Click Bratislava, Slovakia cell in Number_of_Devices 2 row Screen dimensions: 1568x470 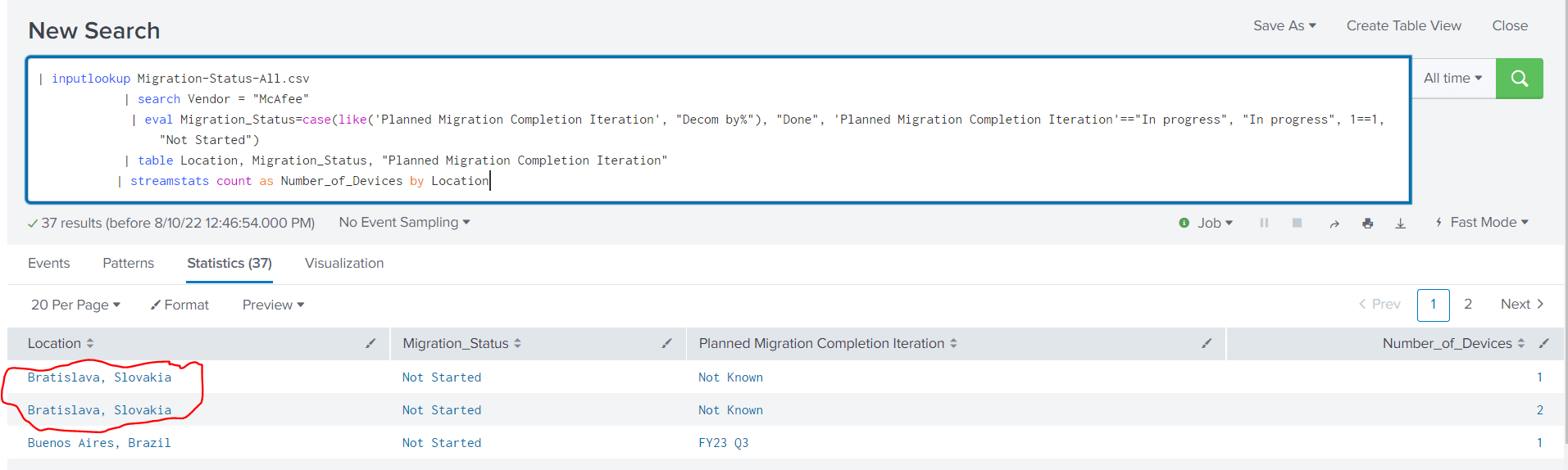[x=99, y=410]
